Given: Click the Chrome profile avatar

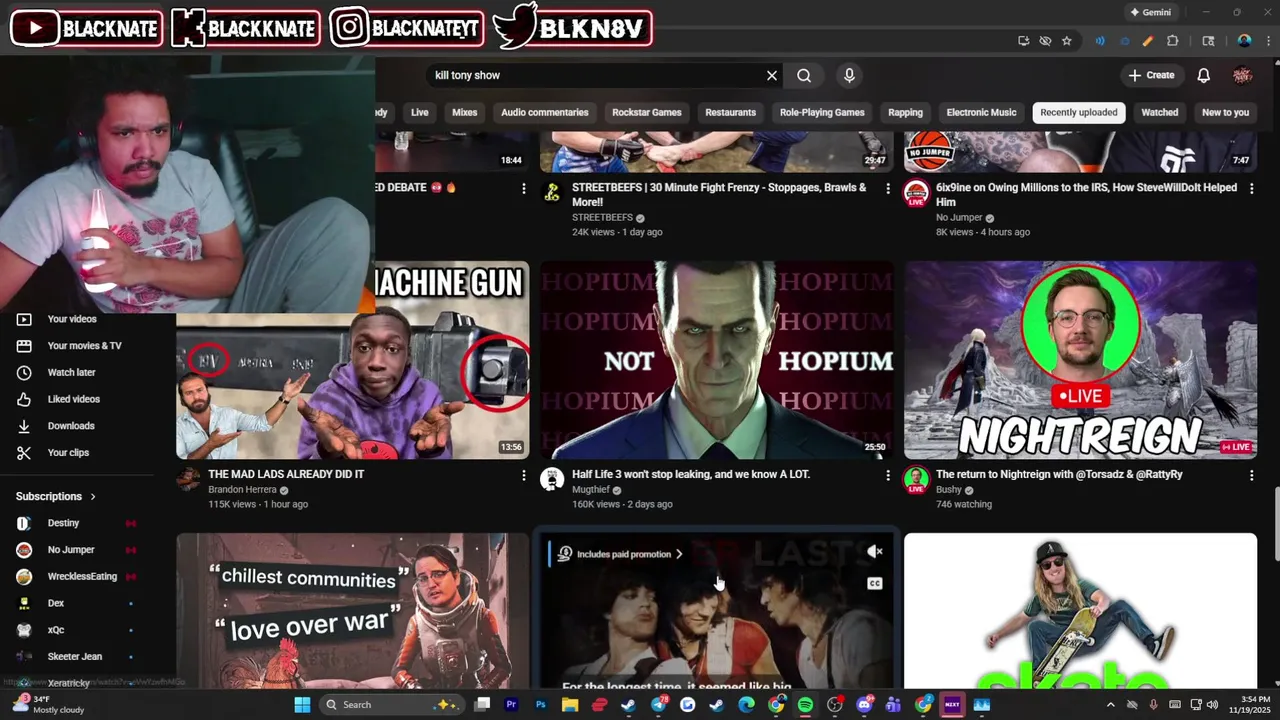Looking at the screenshot, I should coord(1244,41).
